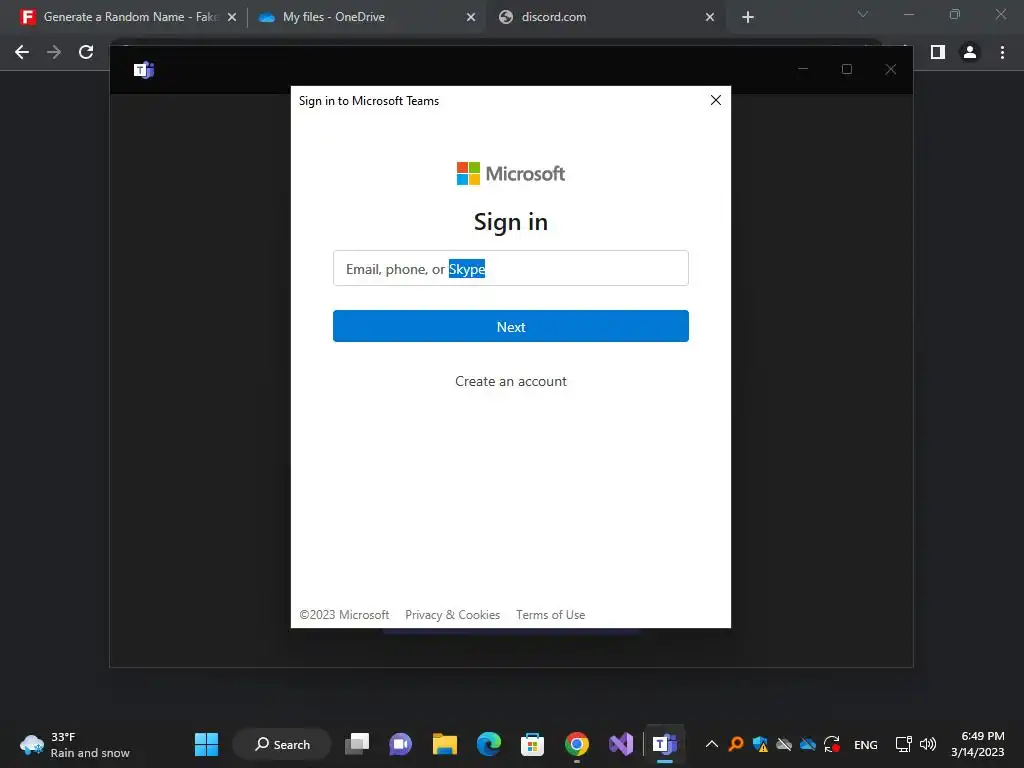Open the weather widget Rain and snow
1024x768 pixels.
point(75,744)
